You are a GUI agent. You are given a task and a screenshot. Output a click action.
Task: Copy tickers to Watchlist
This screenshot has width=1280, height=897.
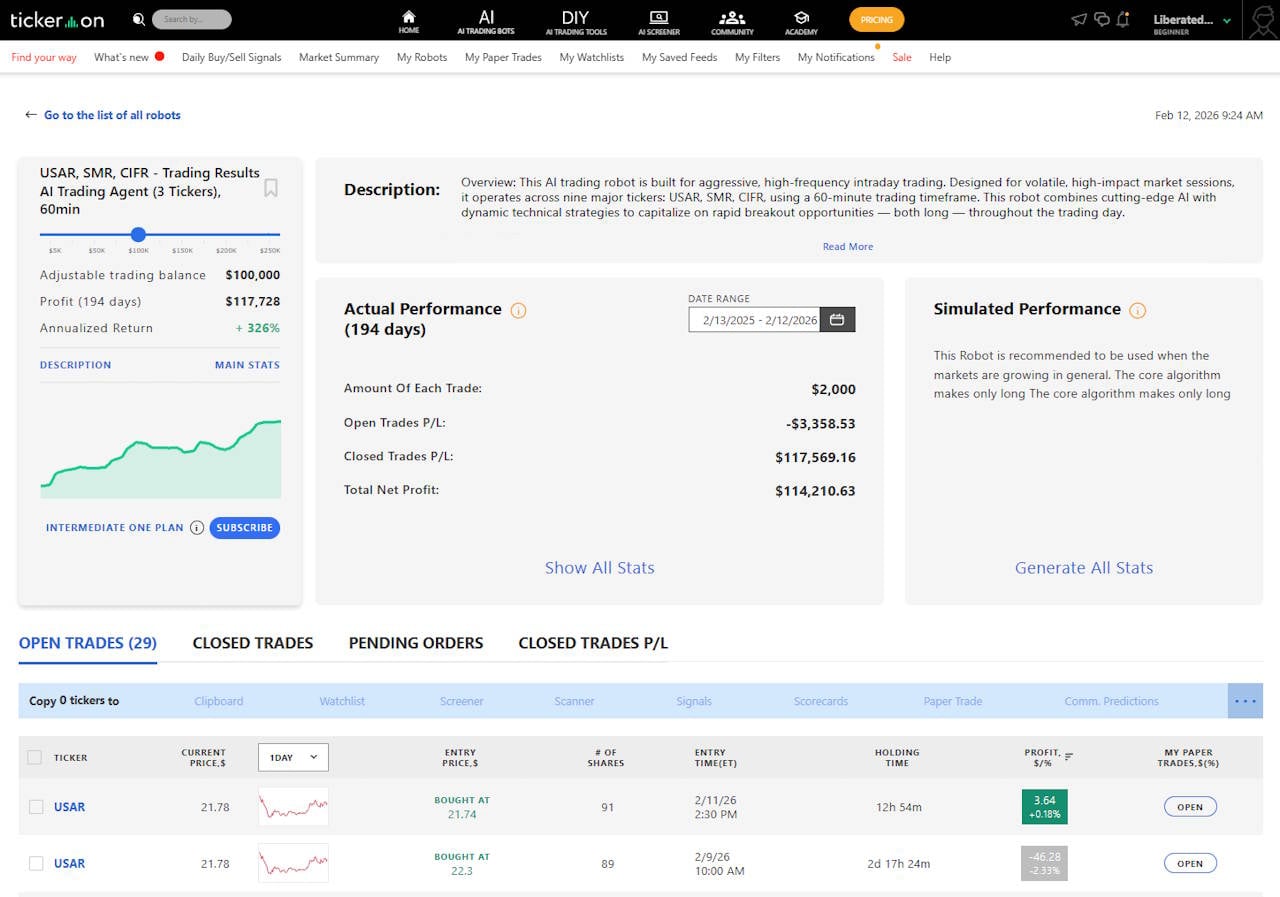coord(342,701)
